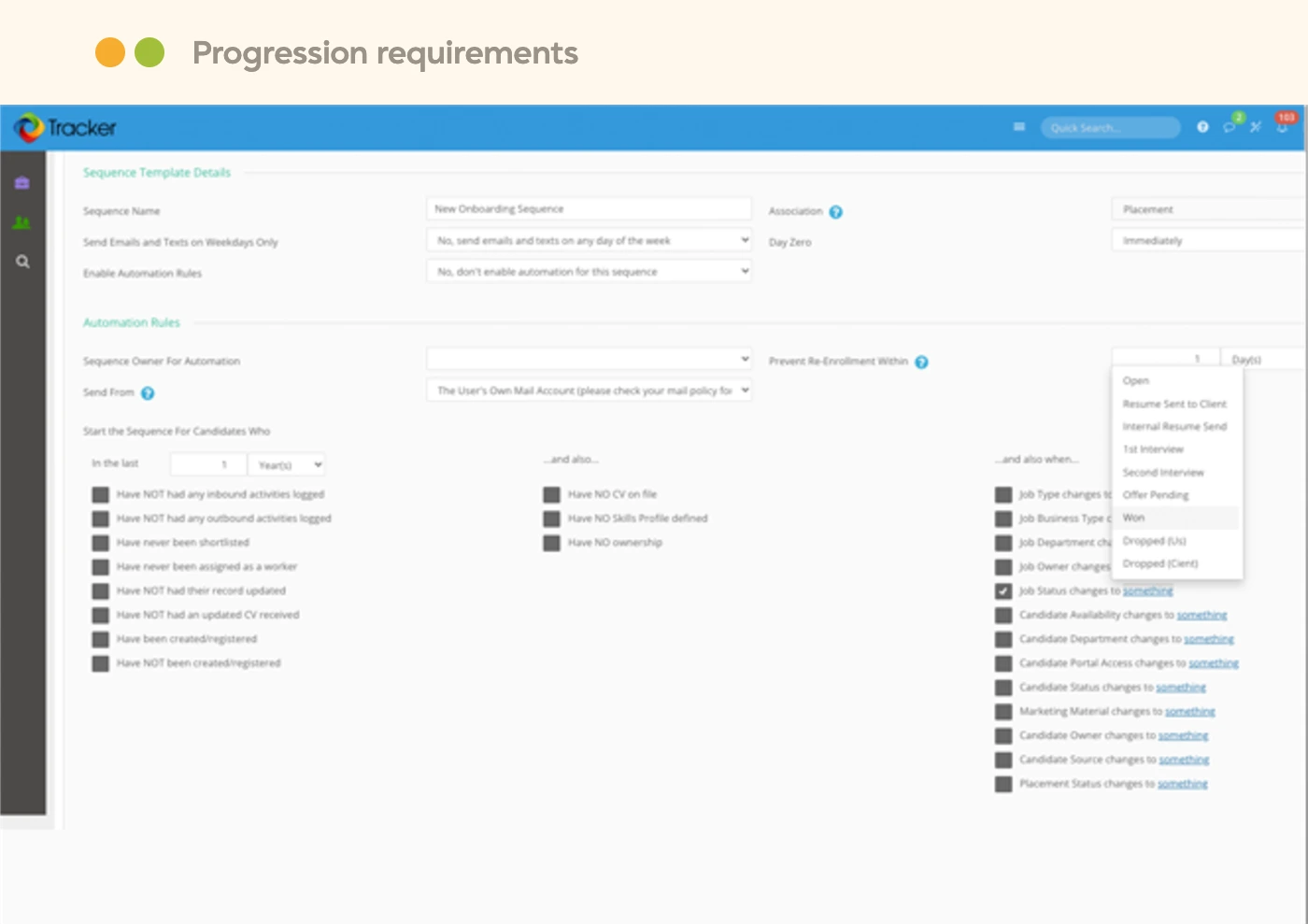The image size is (1308, 924).
Task: Check Candidate Status changes checkbox
Action: click(x=1003, y=688)
